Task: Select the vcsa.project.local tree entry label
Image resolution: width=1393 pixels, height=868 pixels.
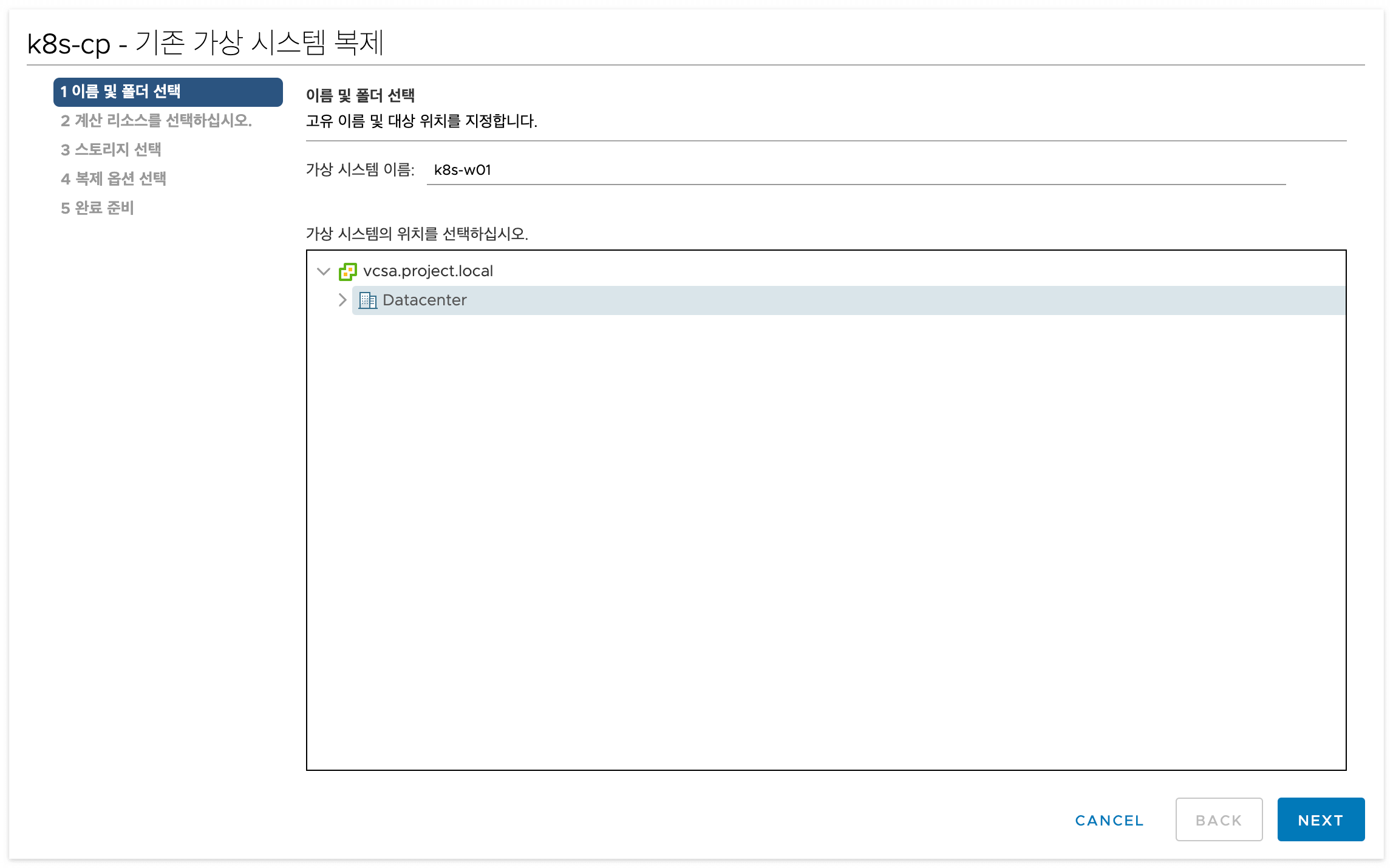Action: pos(427,271)
